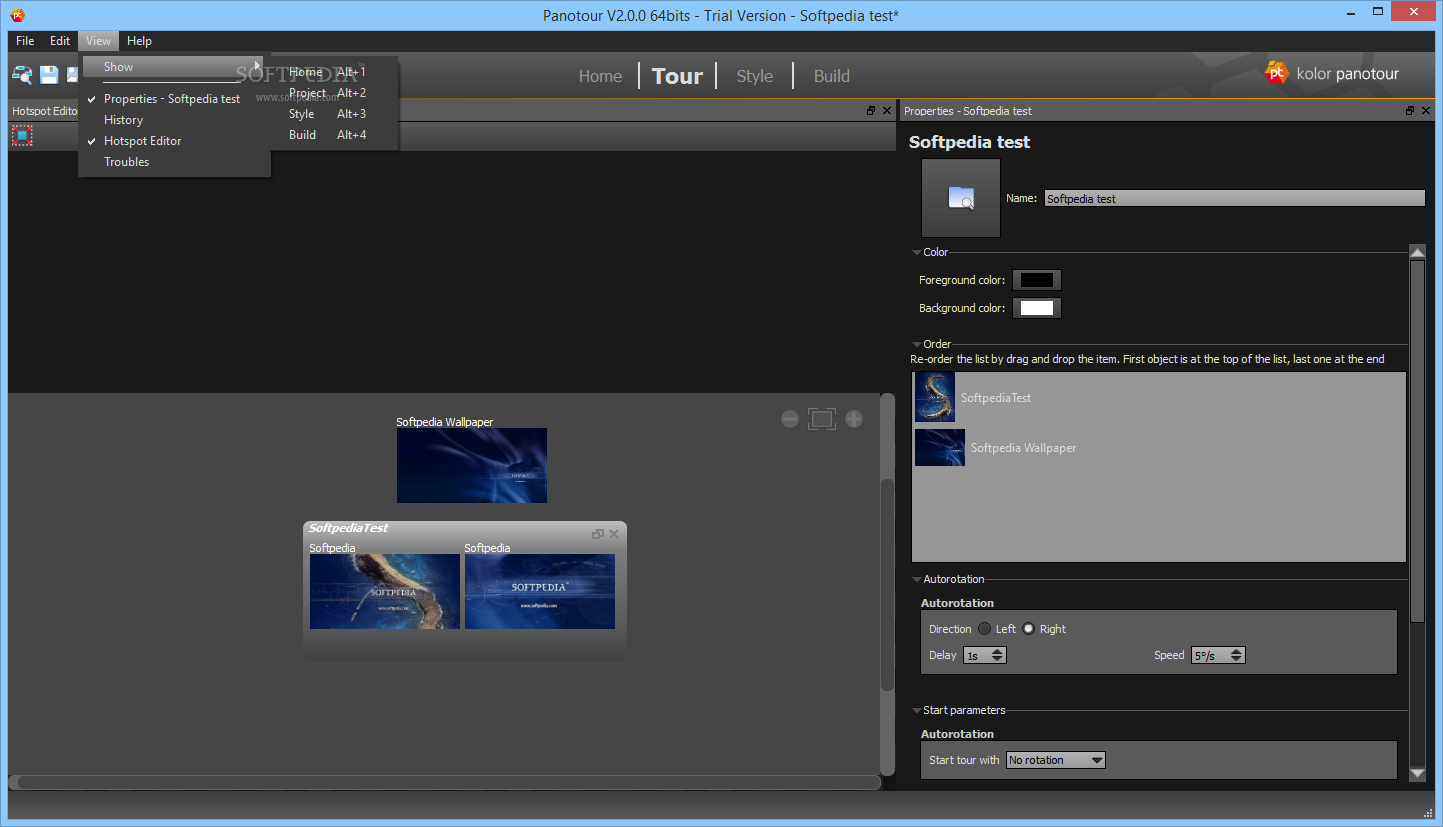Click the Properties panel scroll down arrow

tap(1417, 774)
